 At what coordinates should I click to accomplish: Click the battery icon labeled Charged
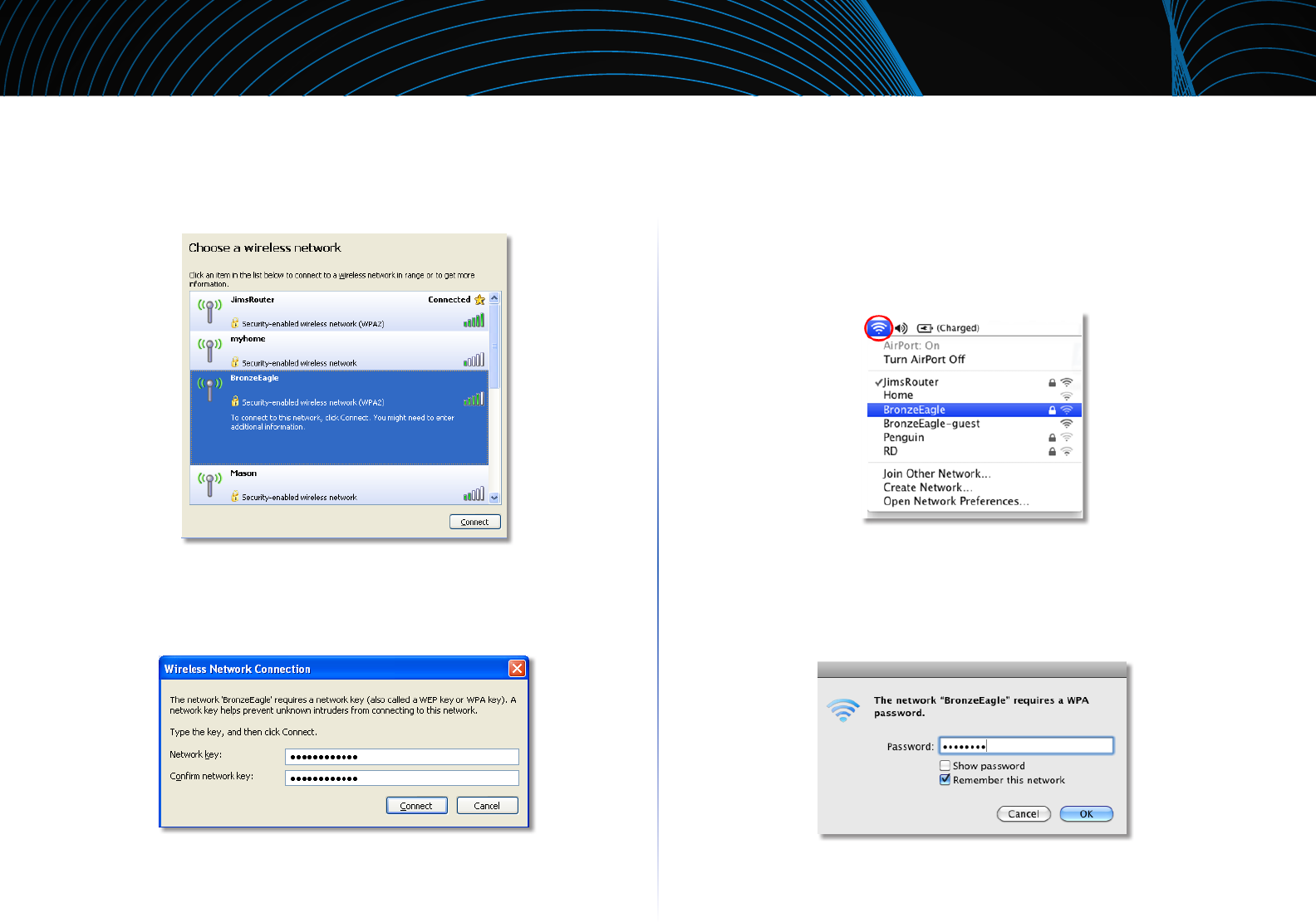925,328
